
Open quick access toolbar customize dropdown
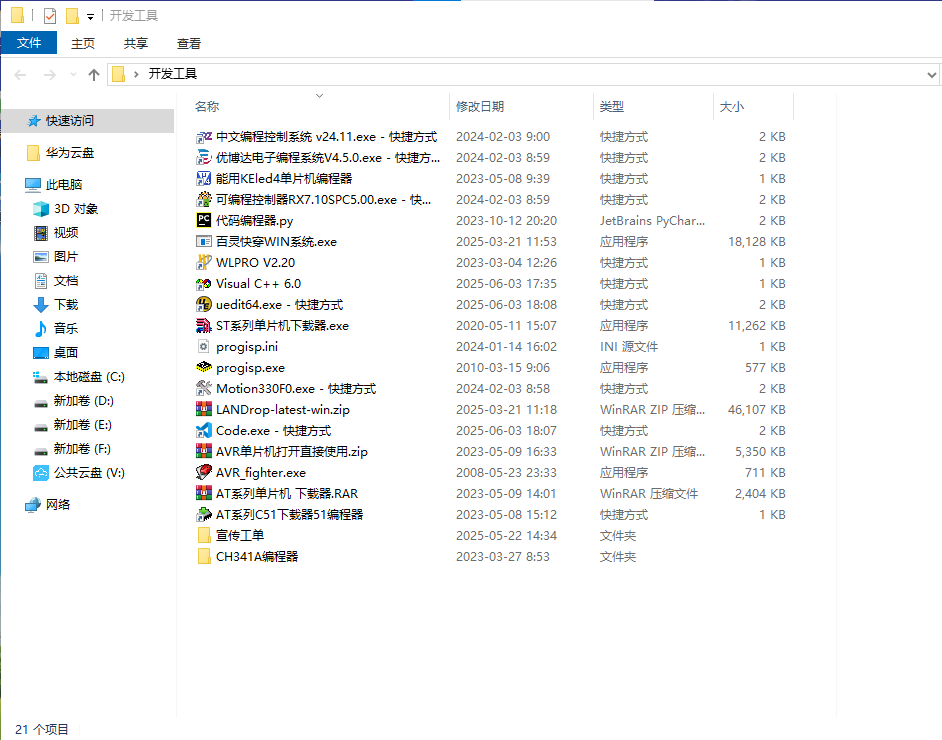click(x=90, y=17)
